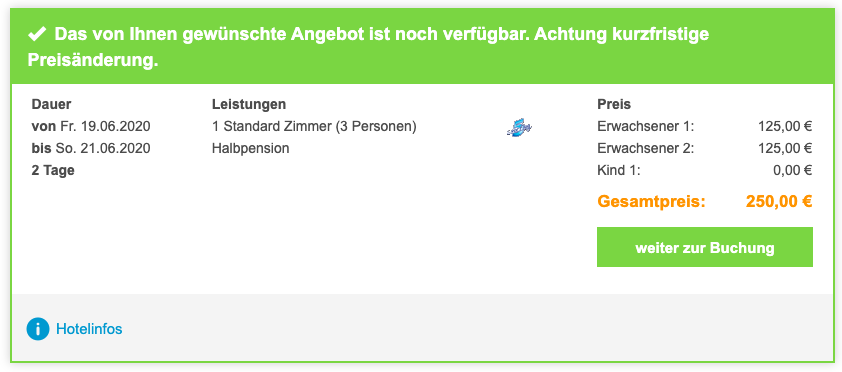Click the end date So. 21.06.2020
Viewport: 842px width, 372px height.
click(103, 148)
